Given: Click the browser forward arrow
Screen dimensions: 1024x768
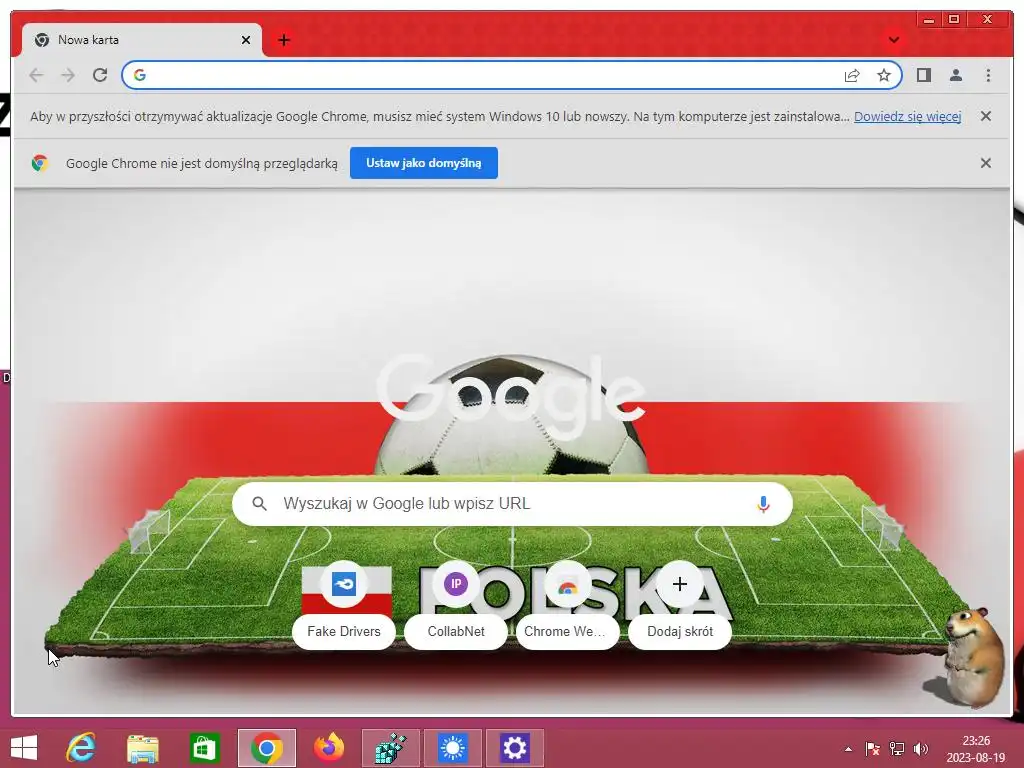Looking at the screenshot, I should 68,75.
